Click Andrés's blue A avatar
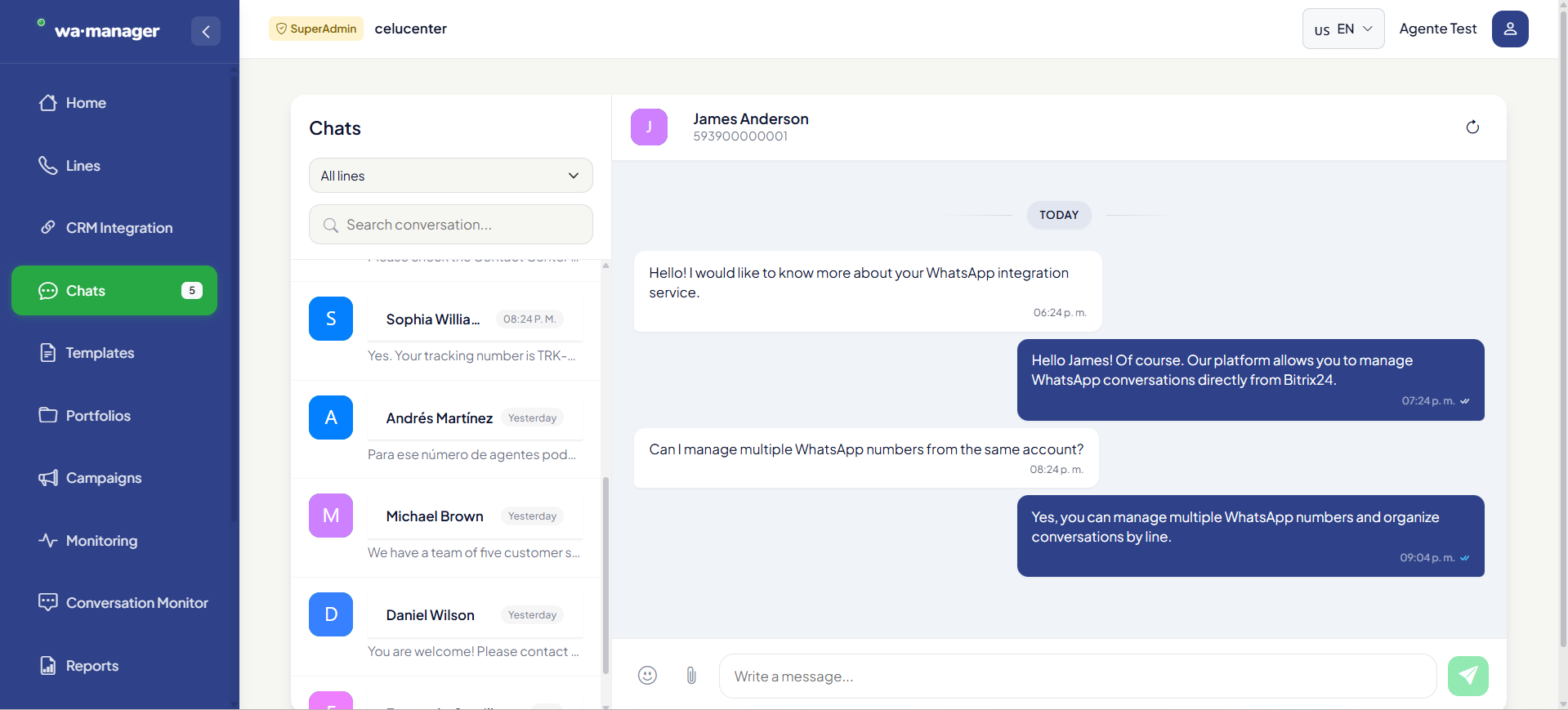Image resolution: width=1568 pixels, height=710 pixels. [331, 418]
